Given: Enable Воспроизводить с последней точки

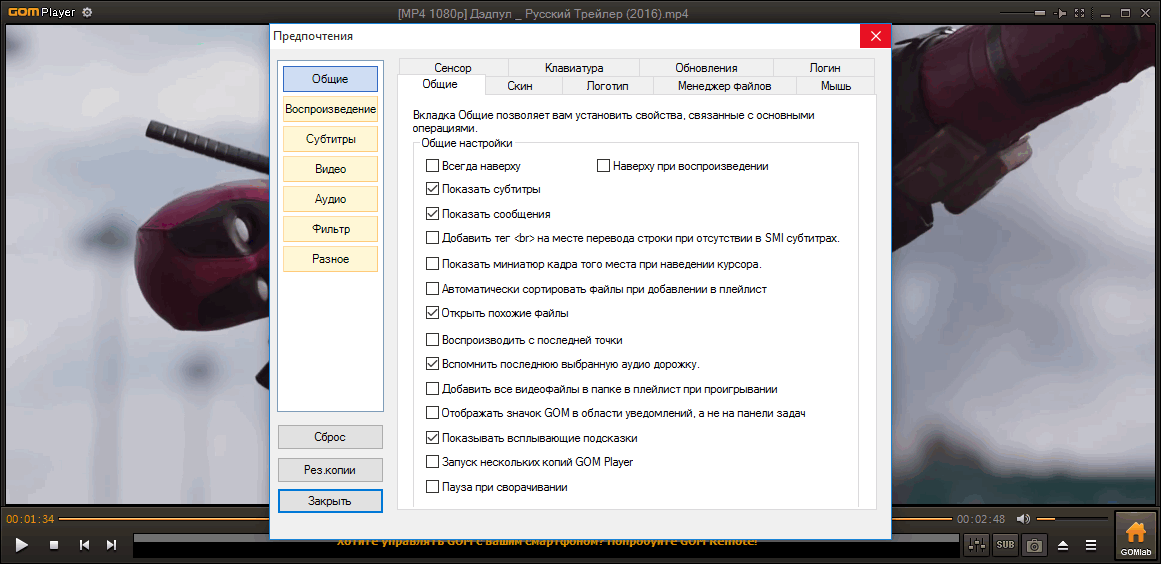Looking at the screenshot, I should 432,340.
